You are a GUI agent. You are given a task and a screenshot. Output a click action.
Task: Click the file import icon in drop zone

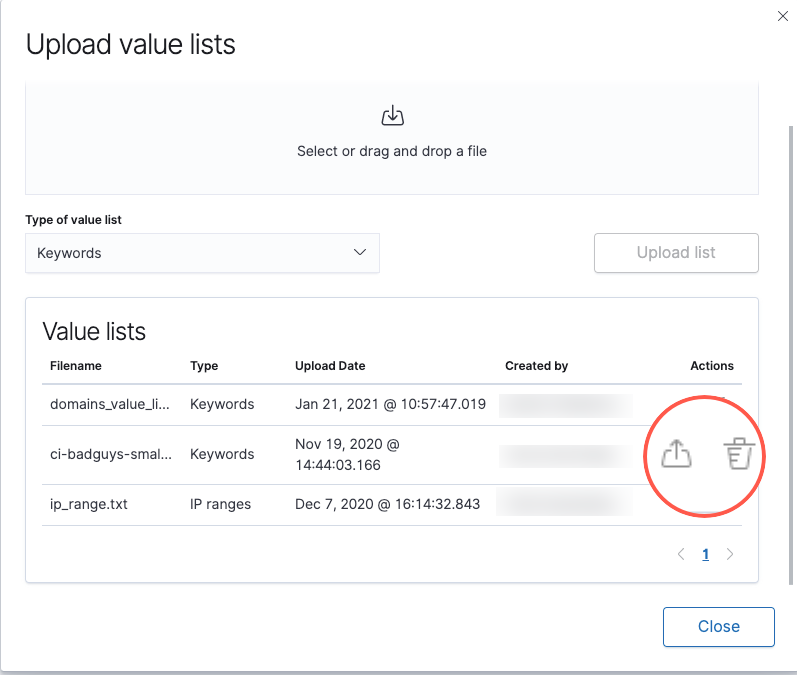tap(392, 117)
